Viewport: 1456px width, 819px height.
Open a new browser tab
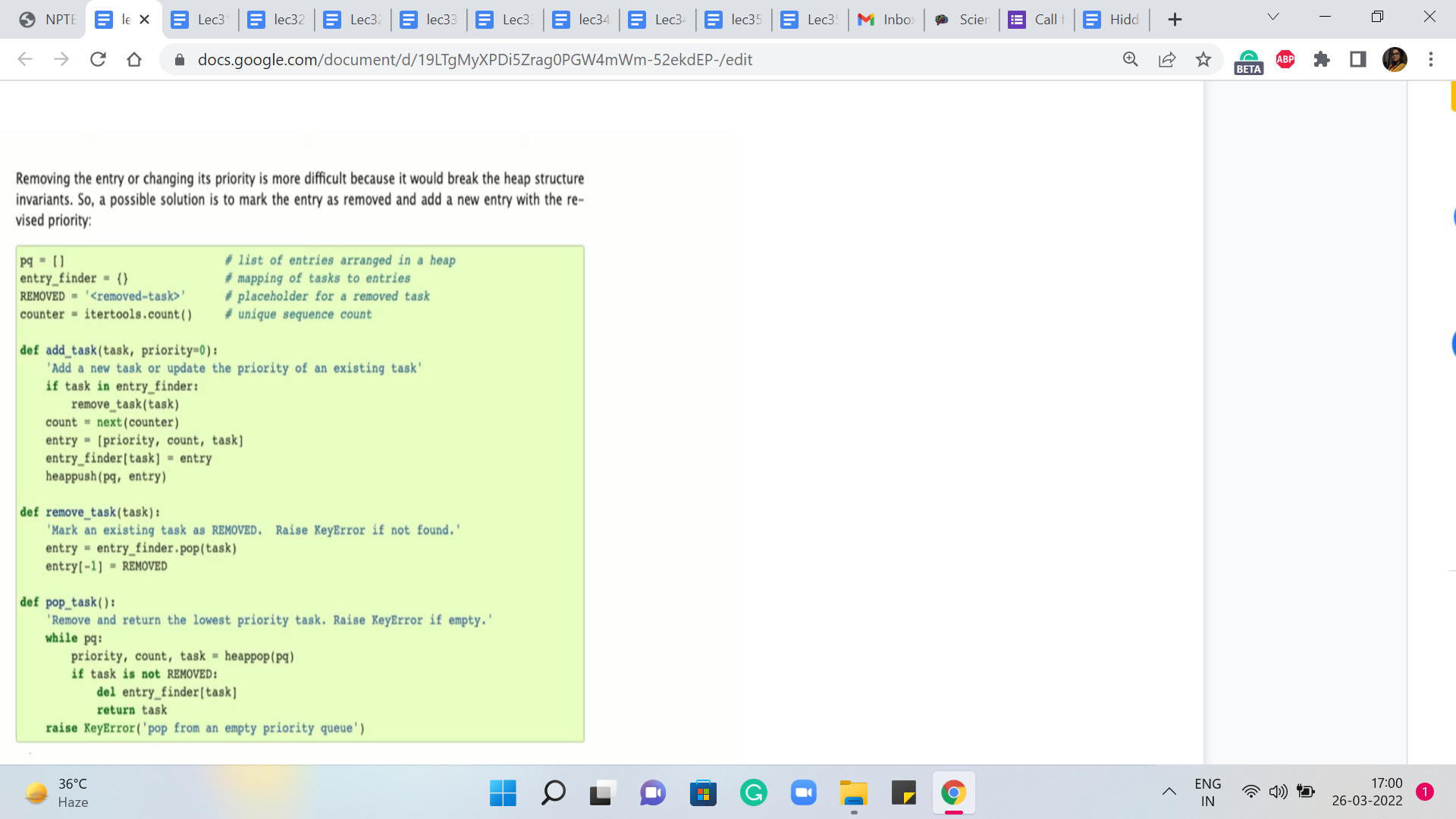(x=1175, y=20)
